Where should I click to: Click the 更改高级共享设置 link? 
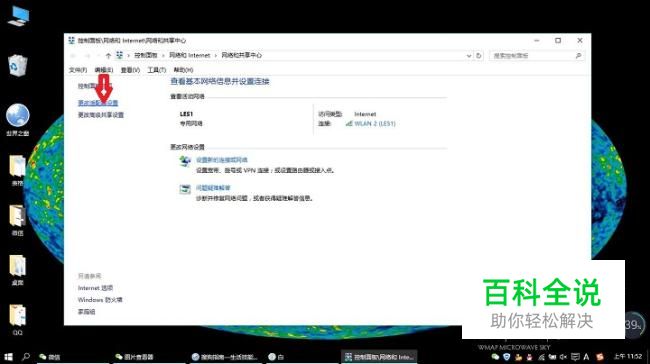[x=101, y=115]
